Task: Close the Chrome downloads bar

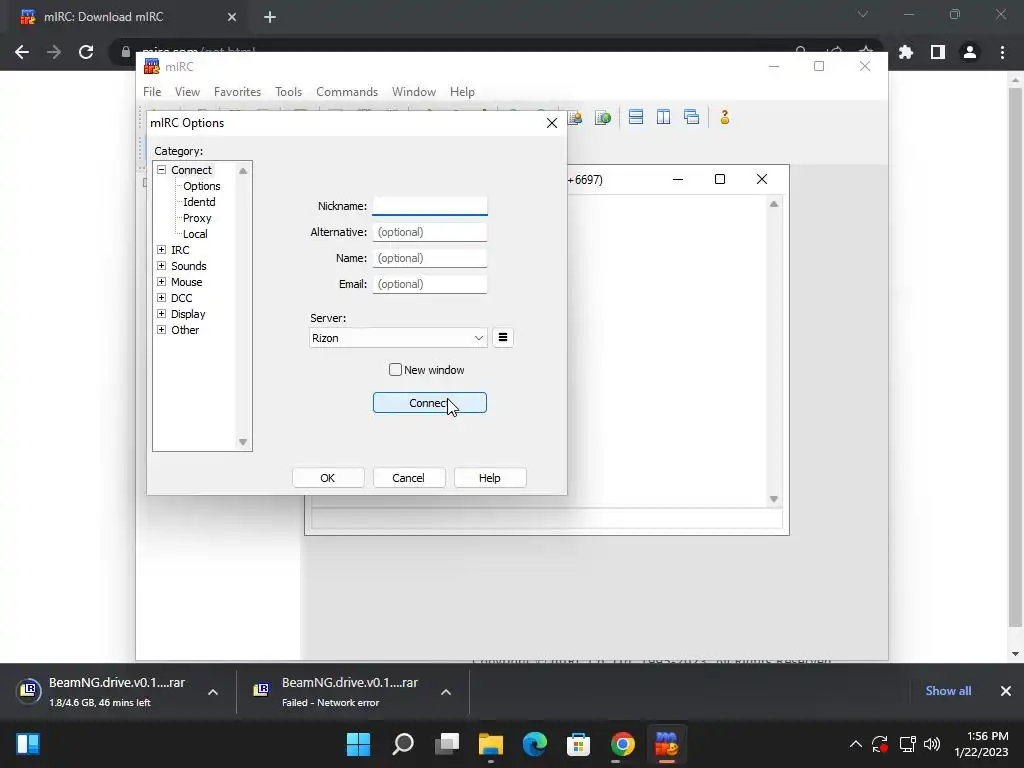Action: [x=1006, y=691]
